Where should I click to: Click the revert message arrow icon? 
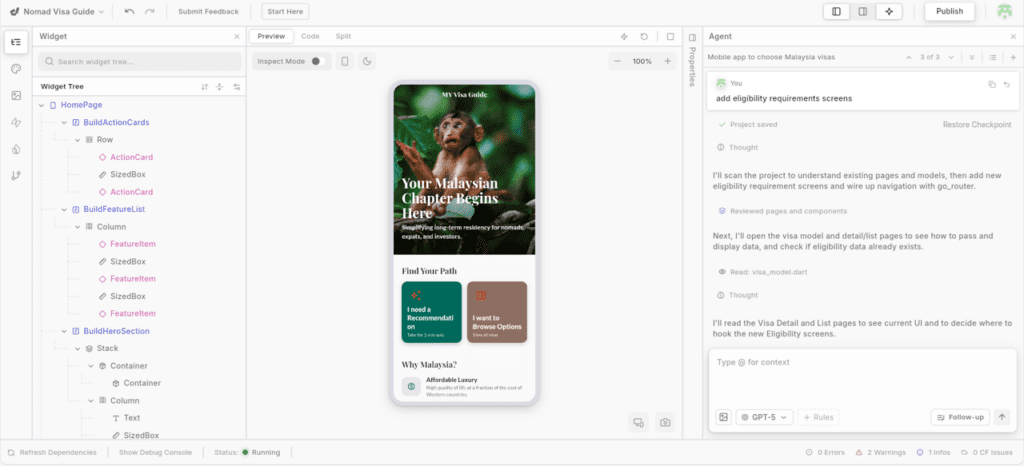click(1007, 84)
